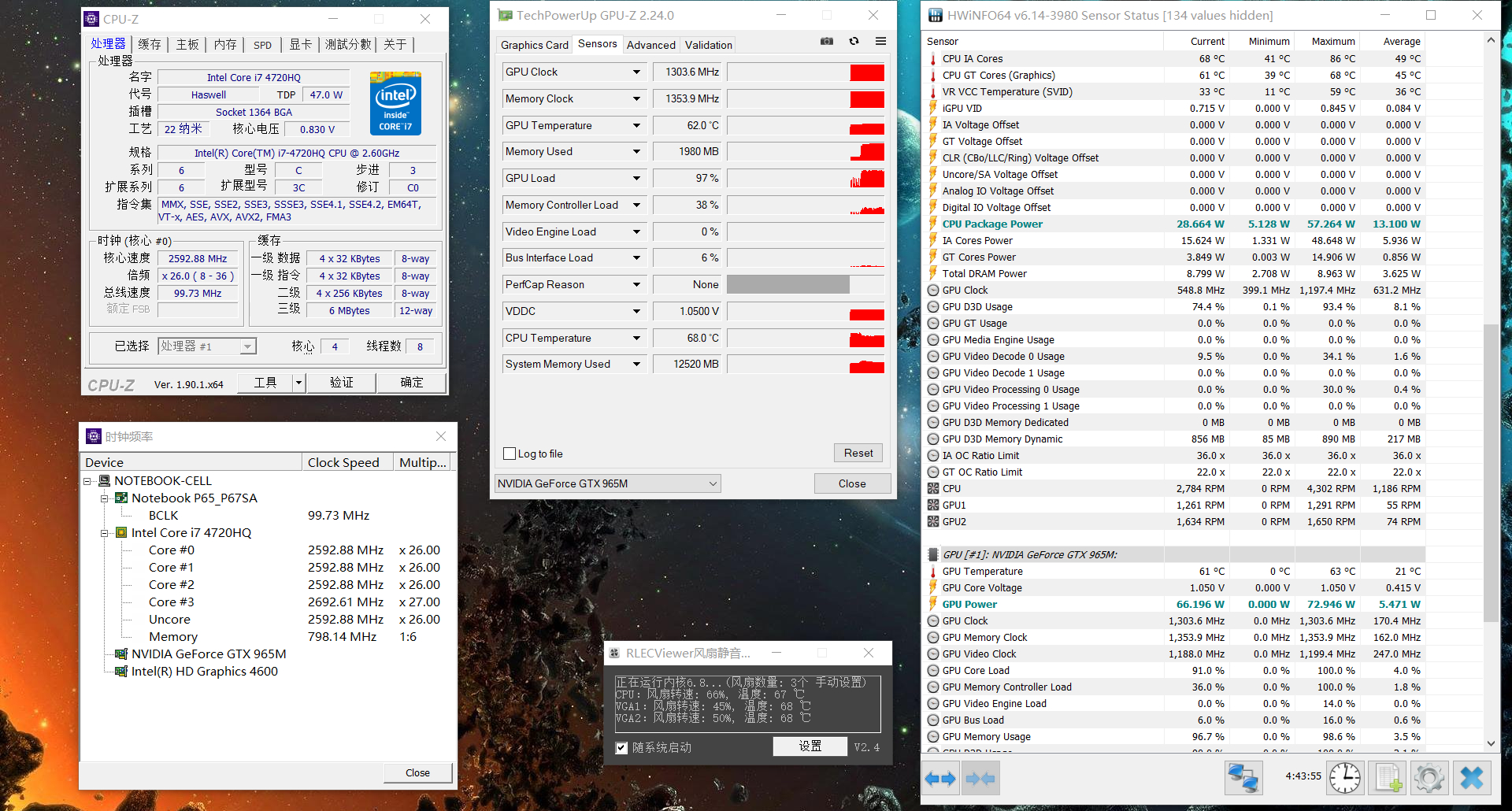Open the GPU Load sensor dropdown
Screen dimensions: 1512x811
coord(636,179)
